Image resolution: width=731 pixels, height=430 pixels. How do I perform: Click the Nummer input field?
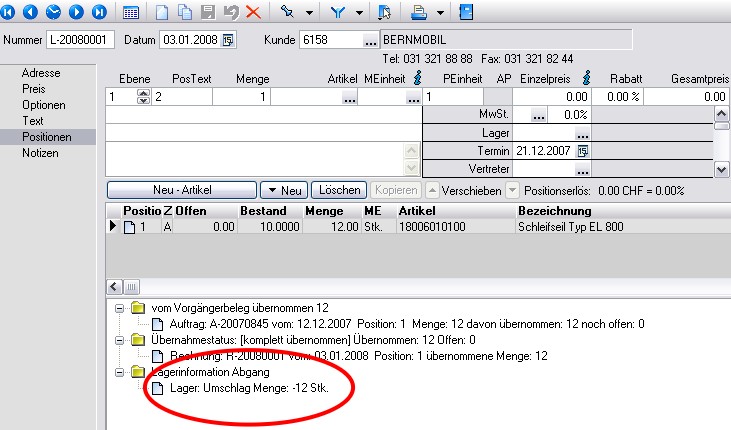[x=82, y=40]
